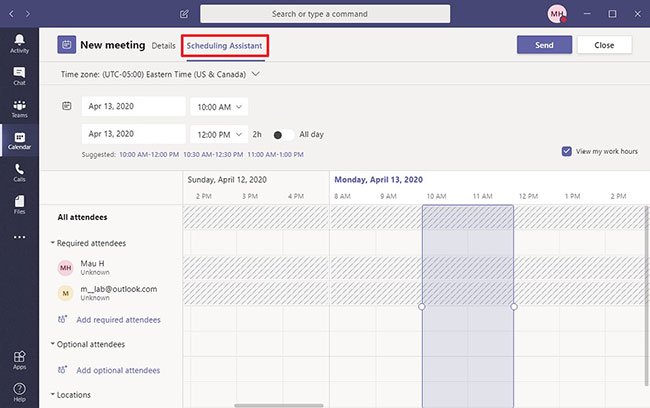The width and height of the screenshot is (650, 408).
Task: Click the New meeting calendar icon
Action: 67,45
